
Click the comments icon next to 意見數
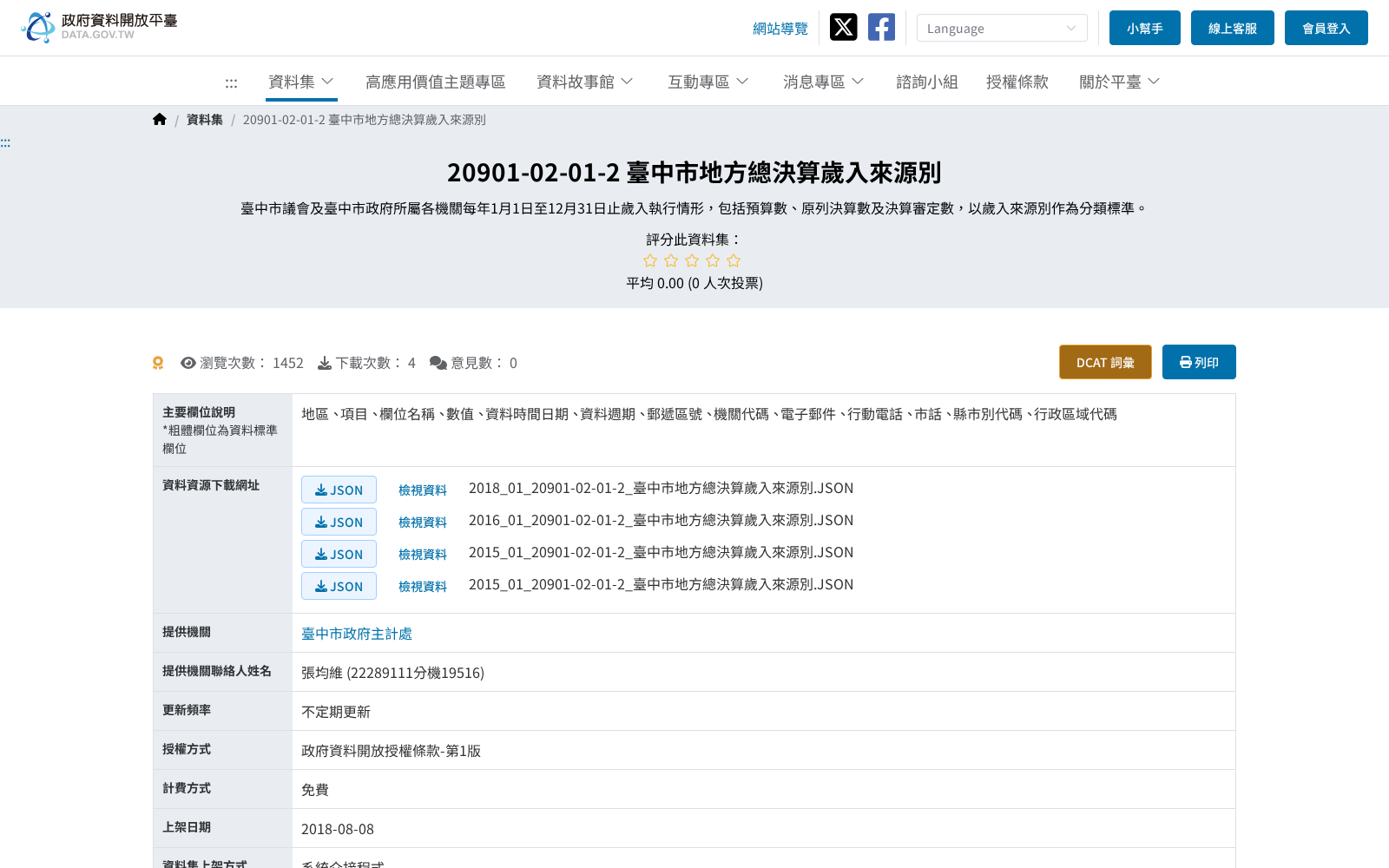coord(438,363)
